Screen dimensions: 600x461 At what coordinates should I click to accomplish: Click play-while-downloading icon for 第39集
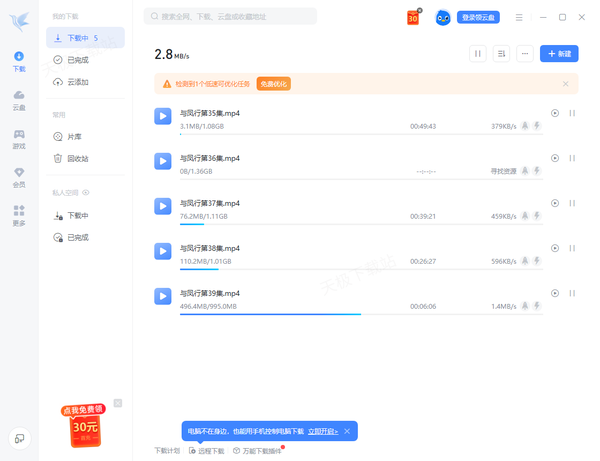tap(555, 293)
